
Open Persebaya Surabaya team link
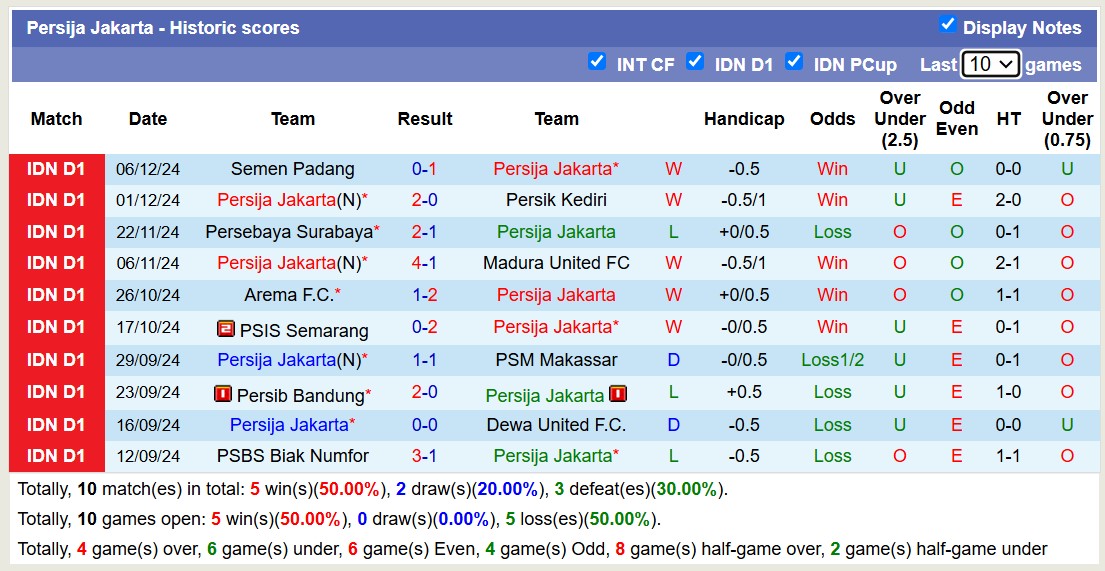(x=288, y=232)
